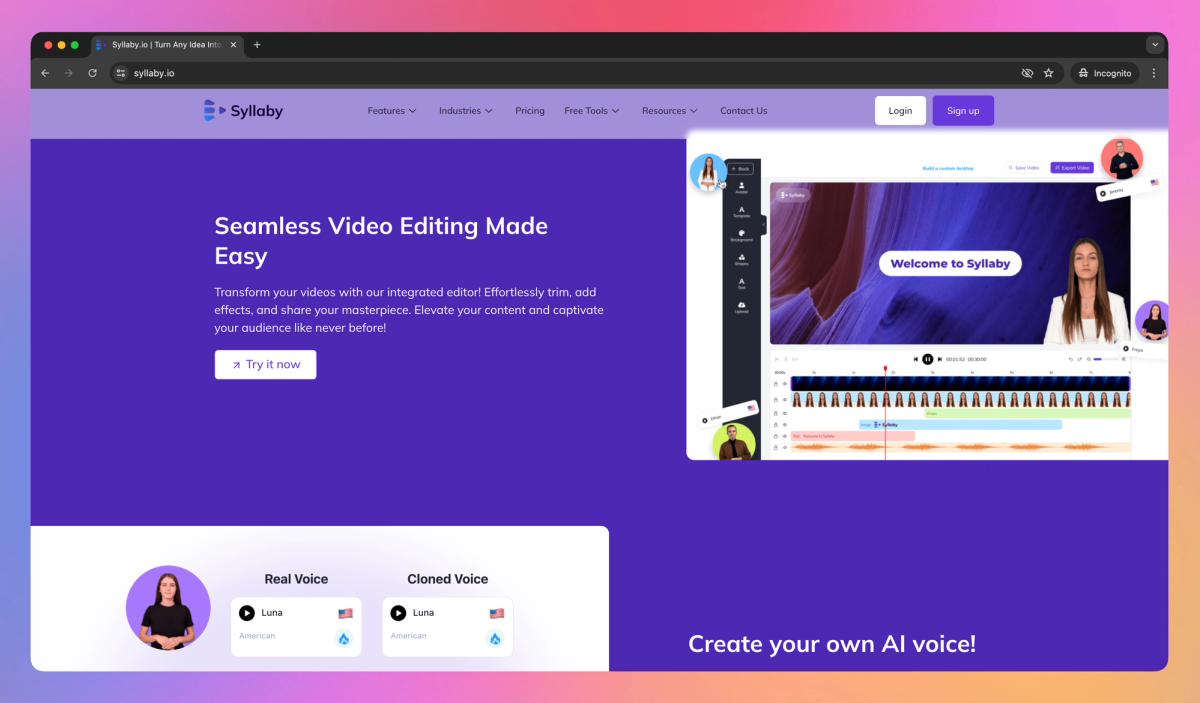Open the tab search dropdown in Chrome
The image size is (1200, 703).
tap(1155, 45)
